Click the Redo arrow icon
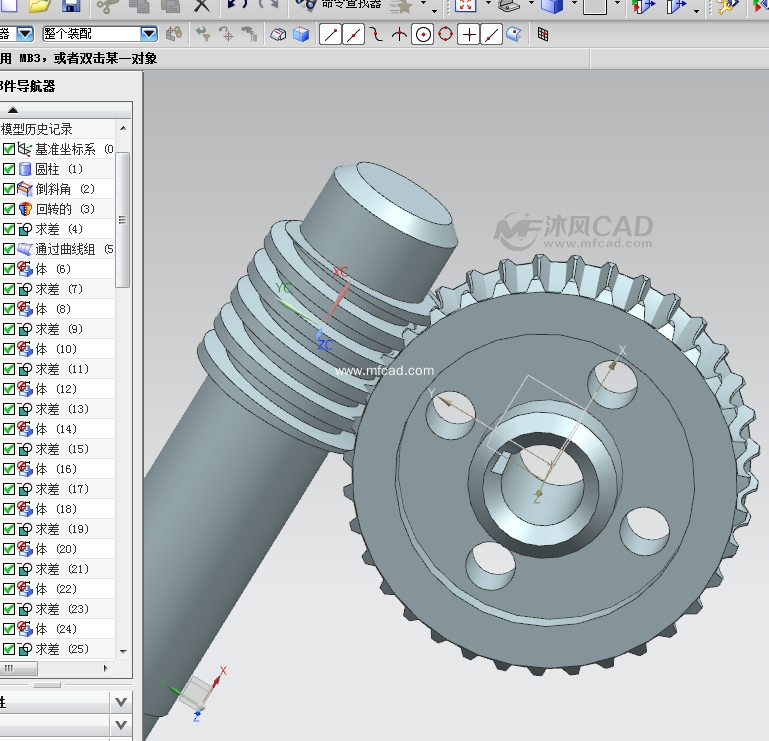 [x=268, y=4]
